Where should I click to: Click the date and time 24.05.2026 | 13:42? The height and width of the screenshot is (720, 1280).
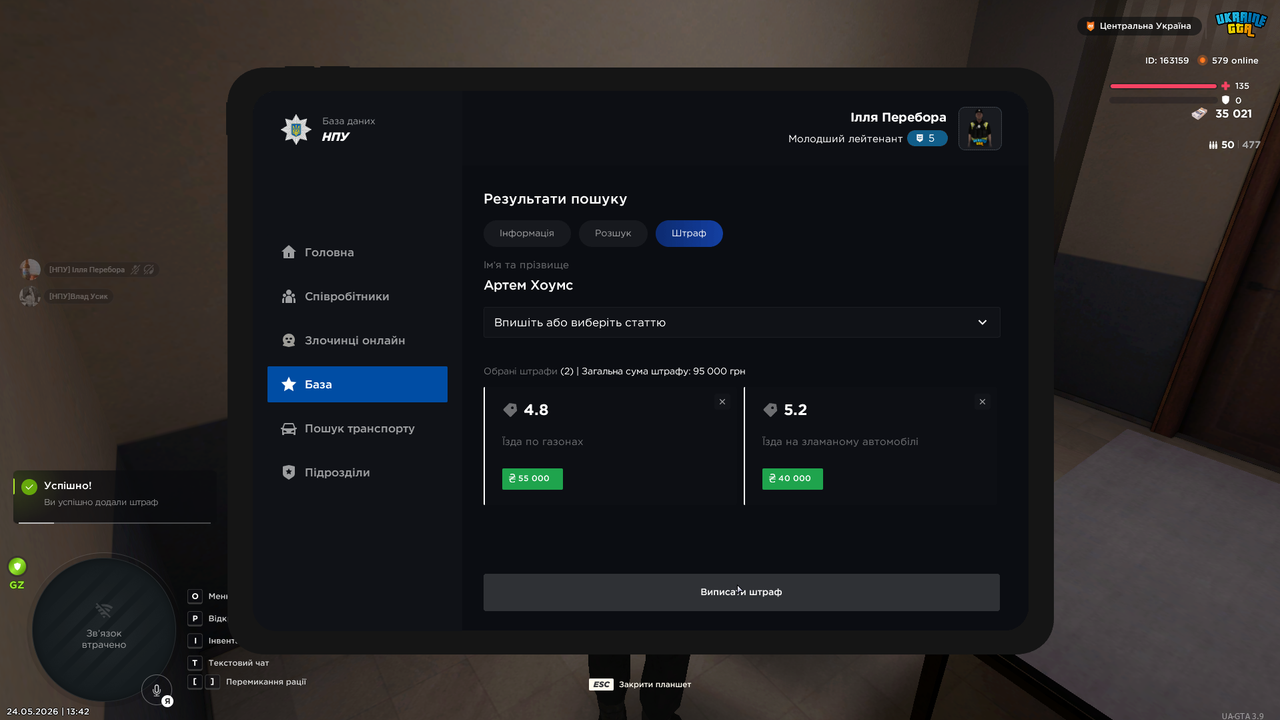(x=47, y=711)
